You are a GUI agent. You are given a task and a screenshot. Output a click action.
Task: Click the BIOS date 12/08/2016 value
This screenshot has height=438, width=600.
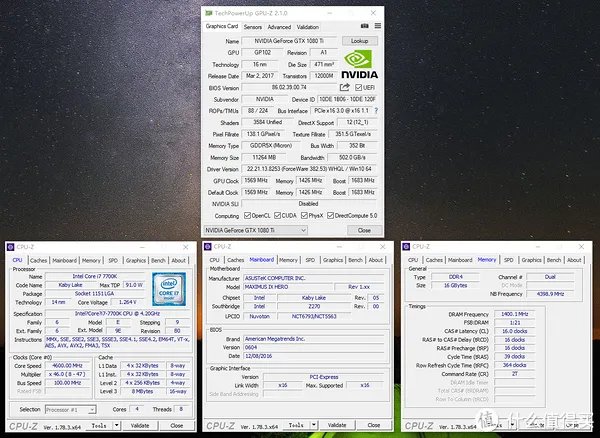(x=314, y=356)
